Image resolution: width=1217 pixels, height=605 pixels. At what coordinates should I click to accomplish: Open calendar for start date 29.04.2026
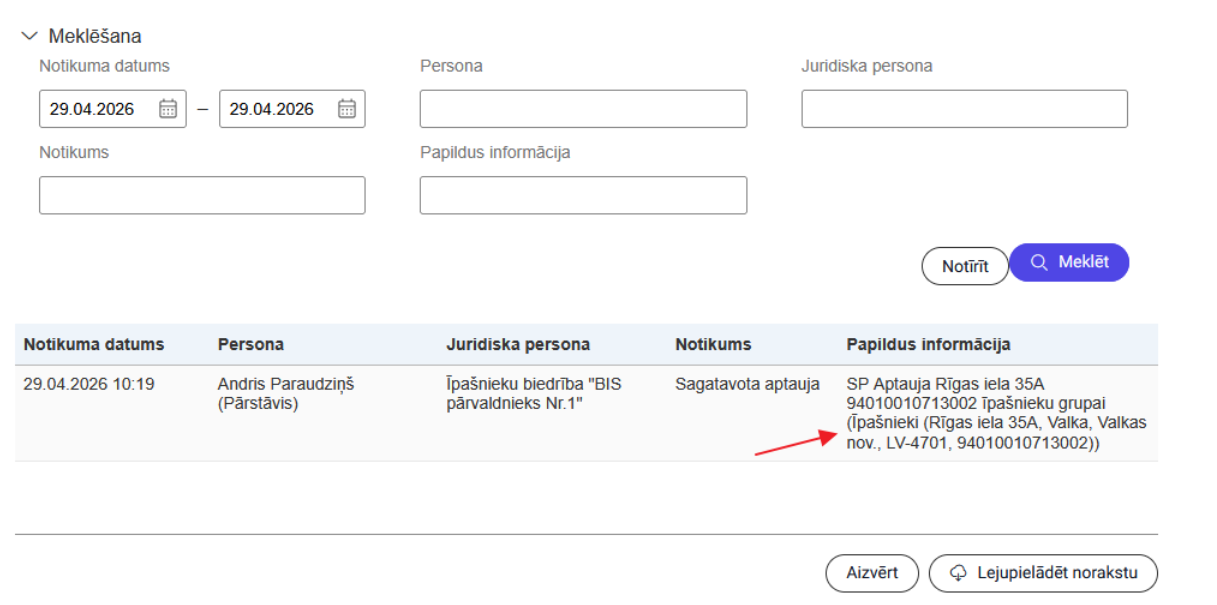[167, 109]
